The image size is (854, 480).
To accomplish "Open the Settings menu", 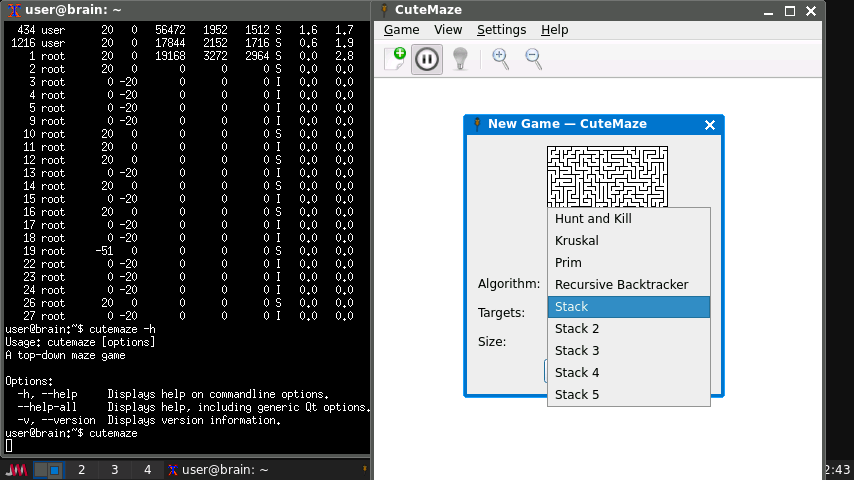I will point(501,30).
